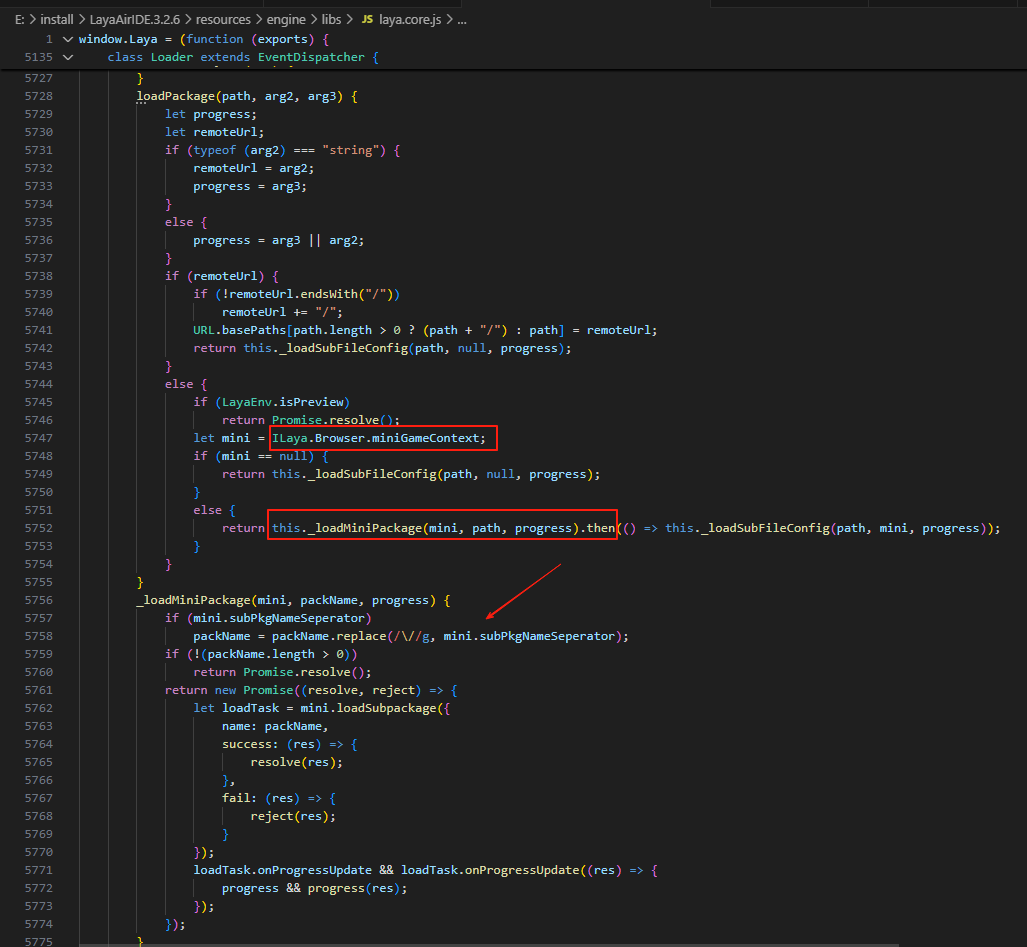Viewport: 1027px width, 947px height.
Task: Click resolve(res) on line 5765
Action: (293, 763)
